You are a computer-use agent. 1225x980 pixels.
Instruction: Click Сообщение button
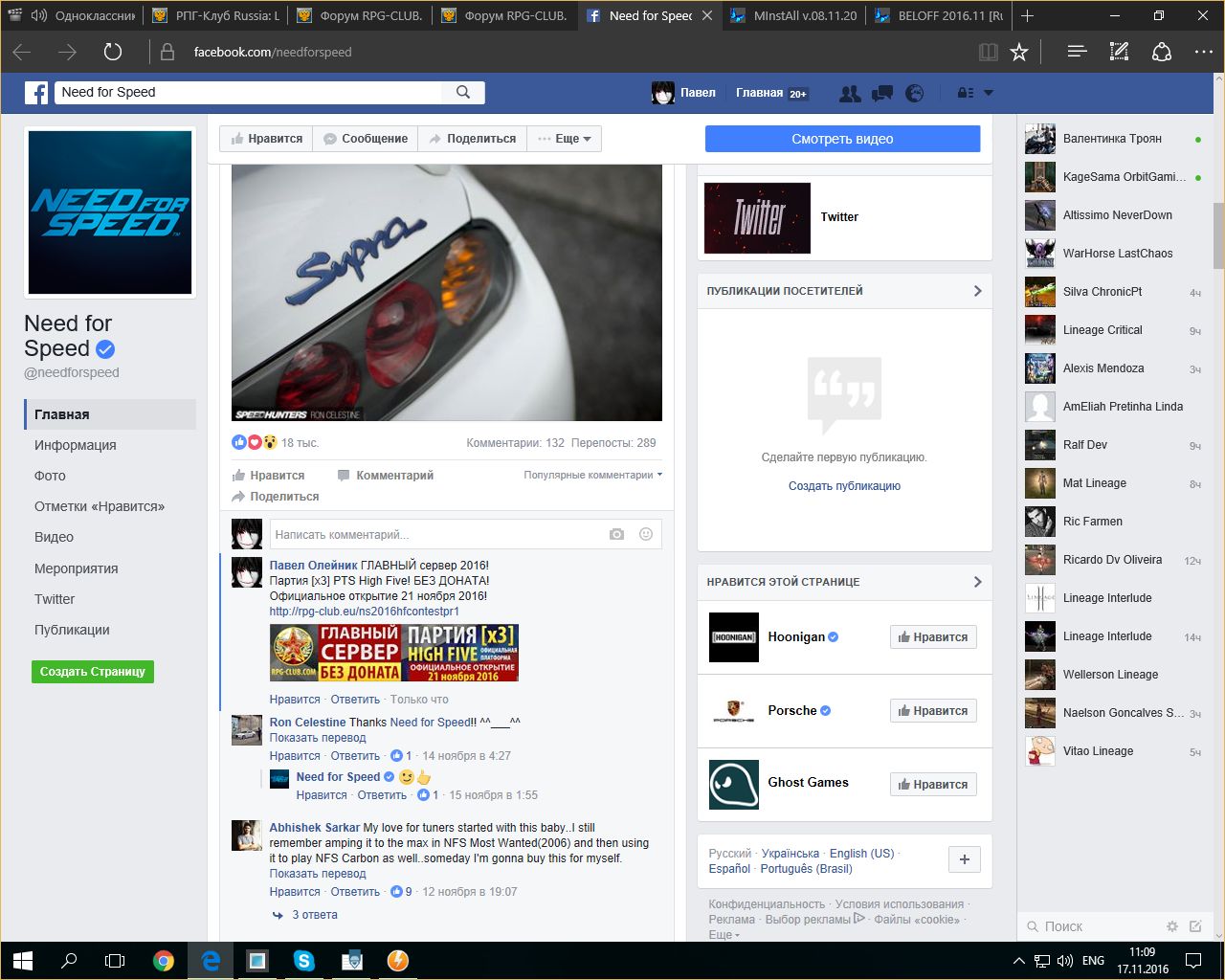[366, 139]
